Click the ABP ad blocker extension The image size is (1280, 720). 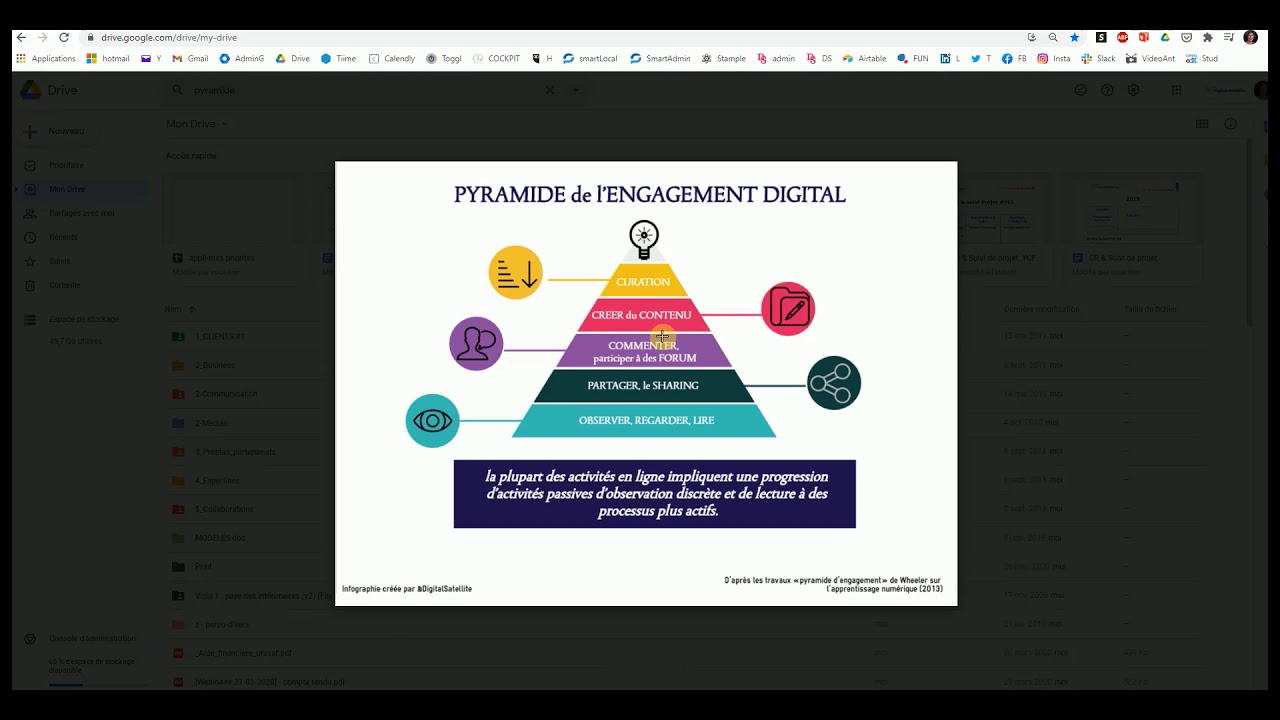(1122, 37)
